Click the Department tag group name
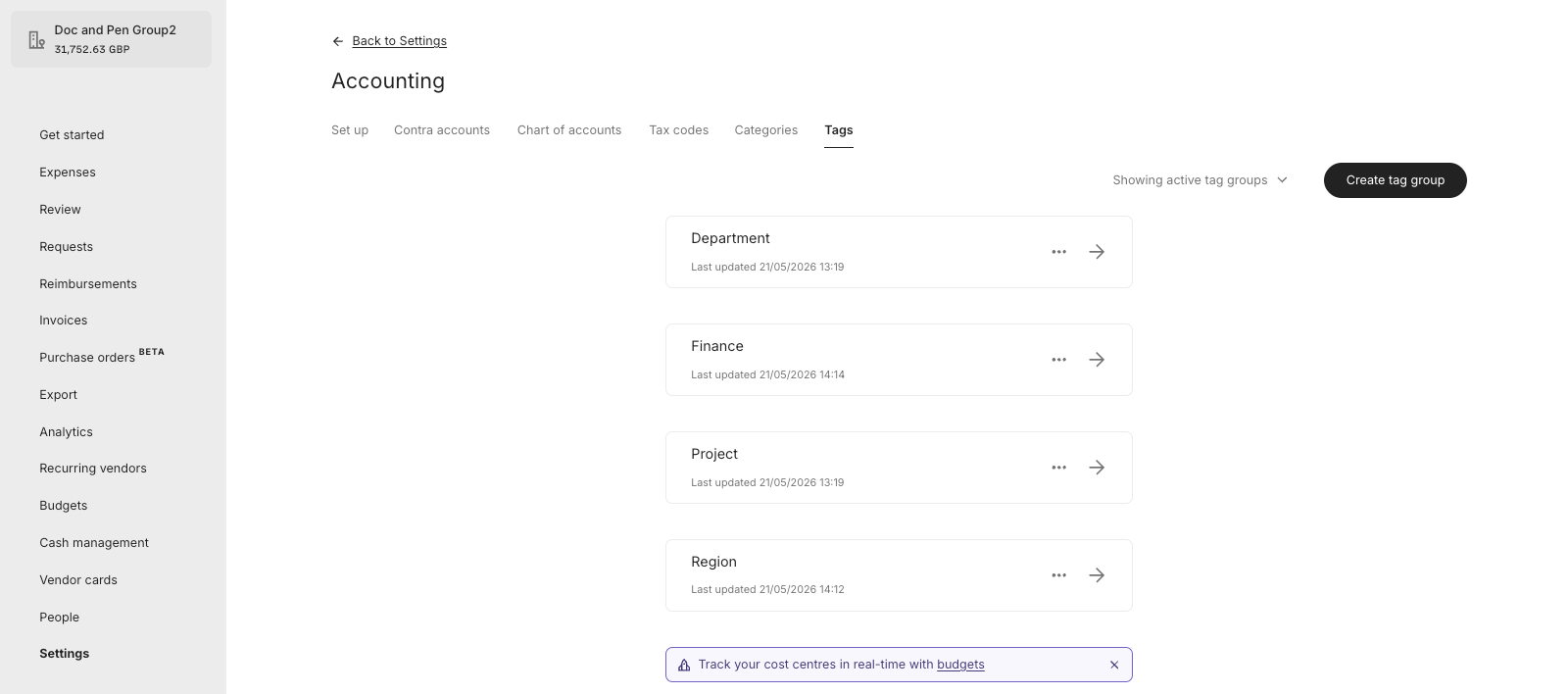This screenshot has width=1568, height=694. (x=730, y=238)
